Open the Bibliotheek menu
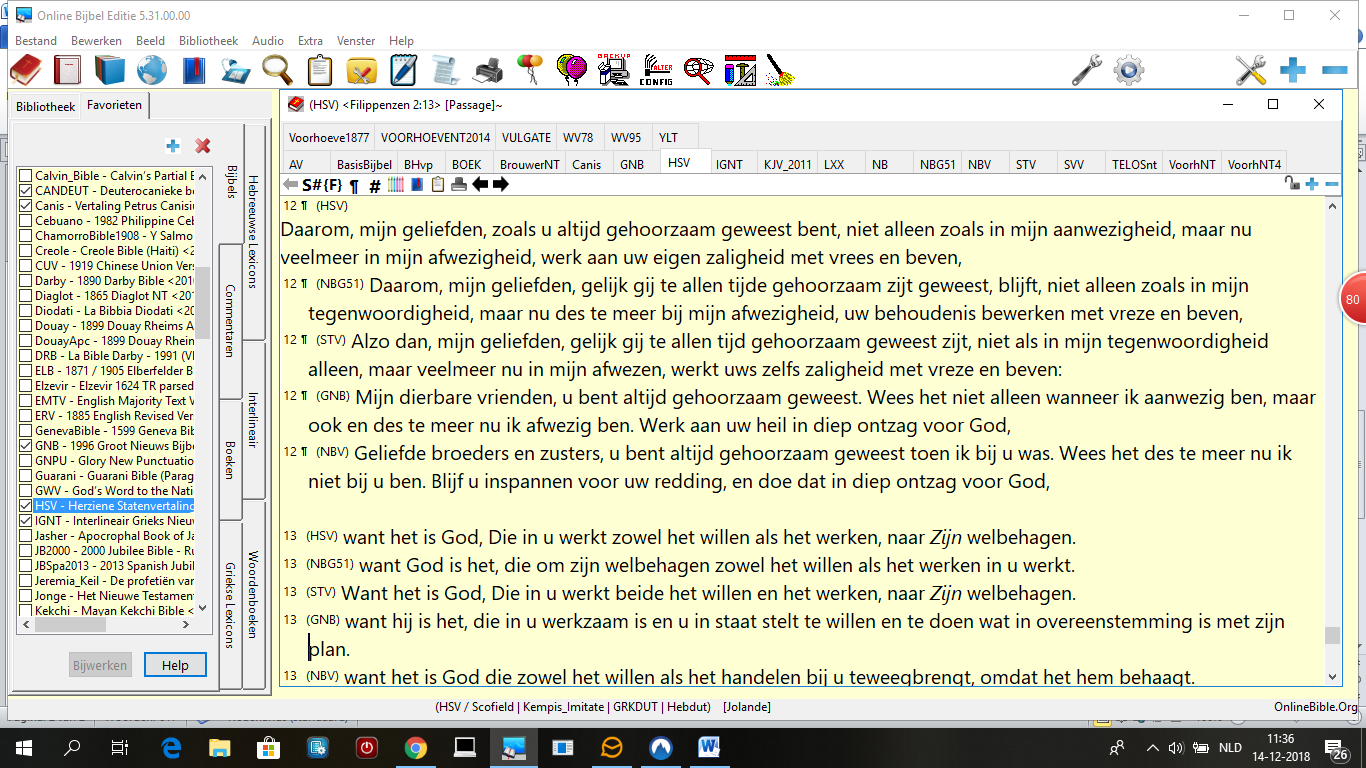Screen dimensions: 1366x768 (208, 41)
